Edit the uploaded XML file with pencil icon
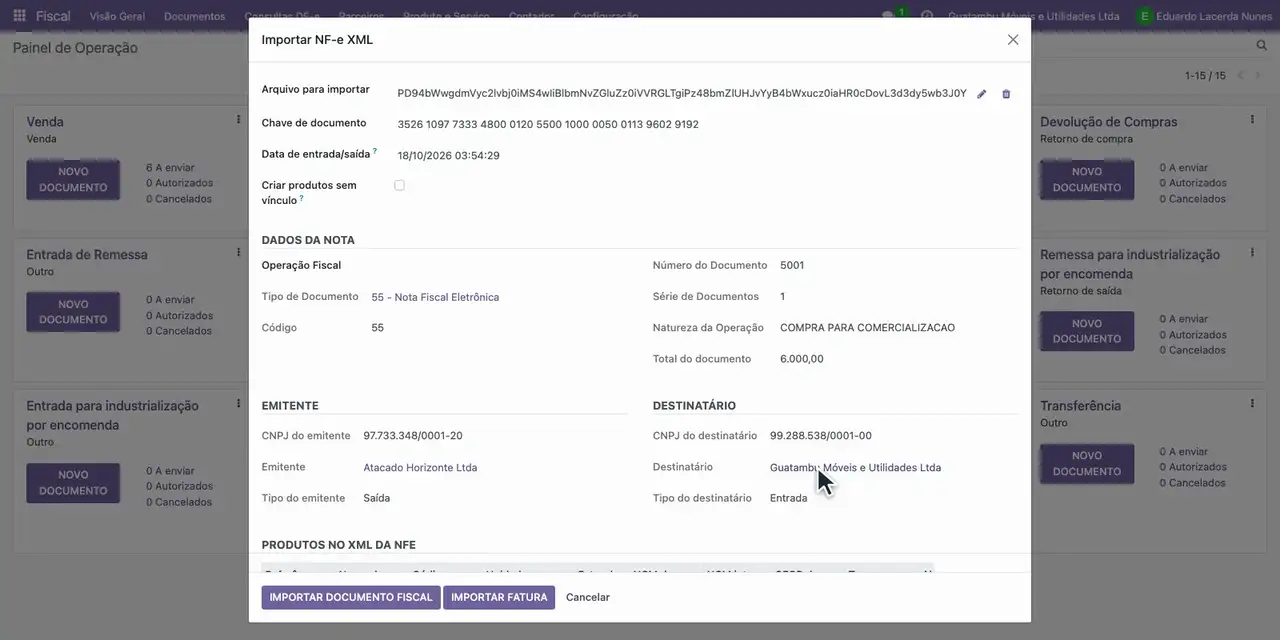This screenshot has width=1280, height=640. point(982,94)
